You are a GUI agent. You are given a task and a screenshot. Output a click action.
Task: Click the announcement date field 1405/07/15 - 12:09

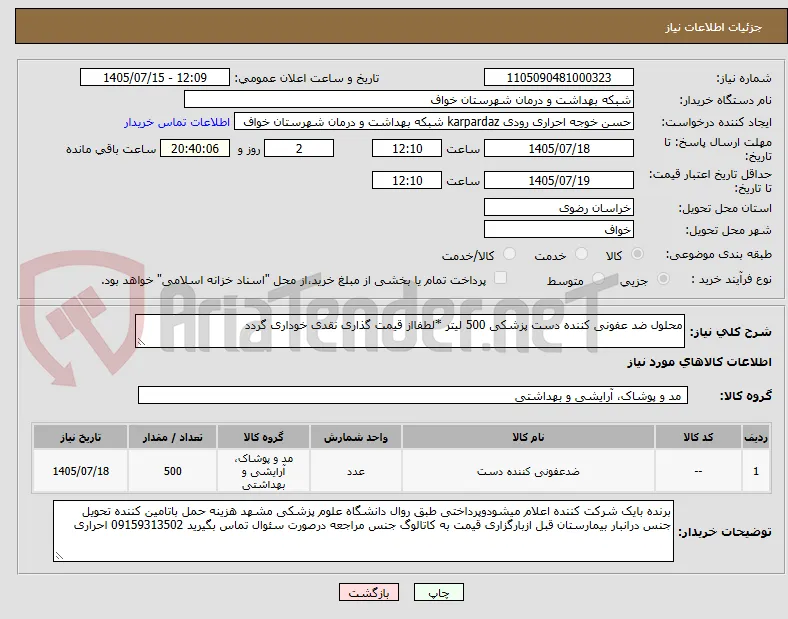coord(155,77)
